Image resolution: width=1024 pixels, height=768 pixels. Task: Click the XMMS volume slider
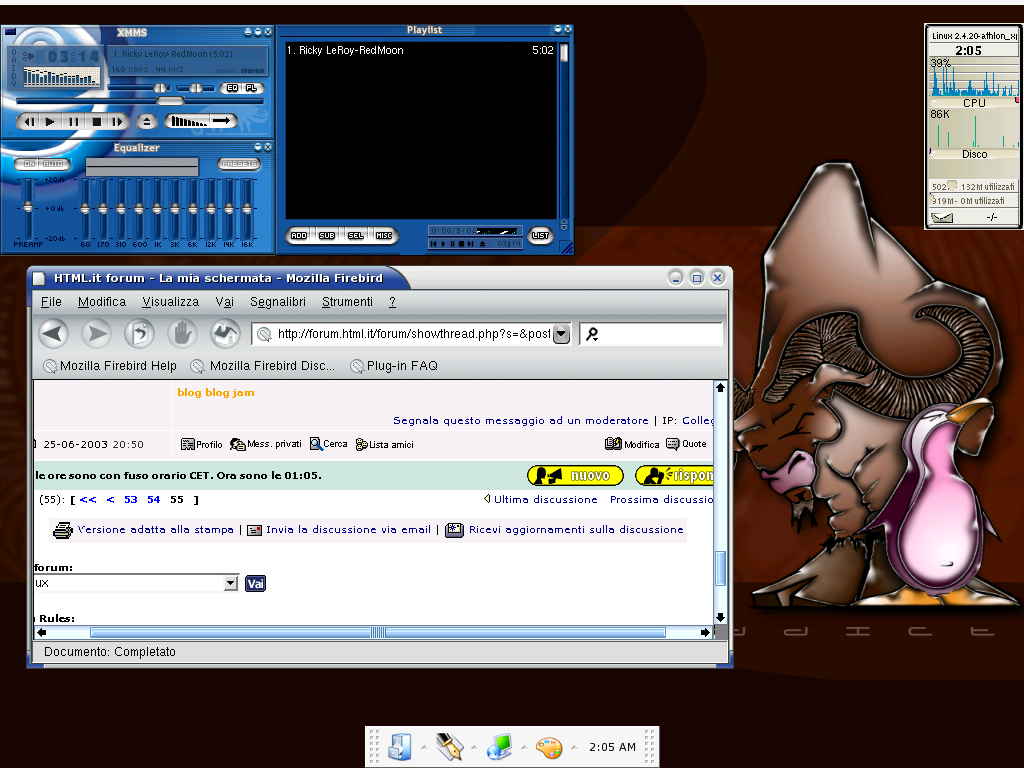[139, 88]
